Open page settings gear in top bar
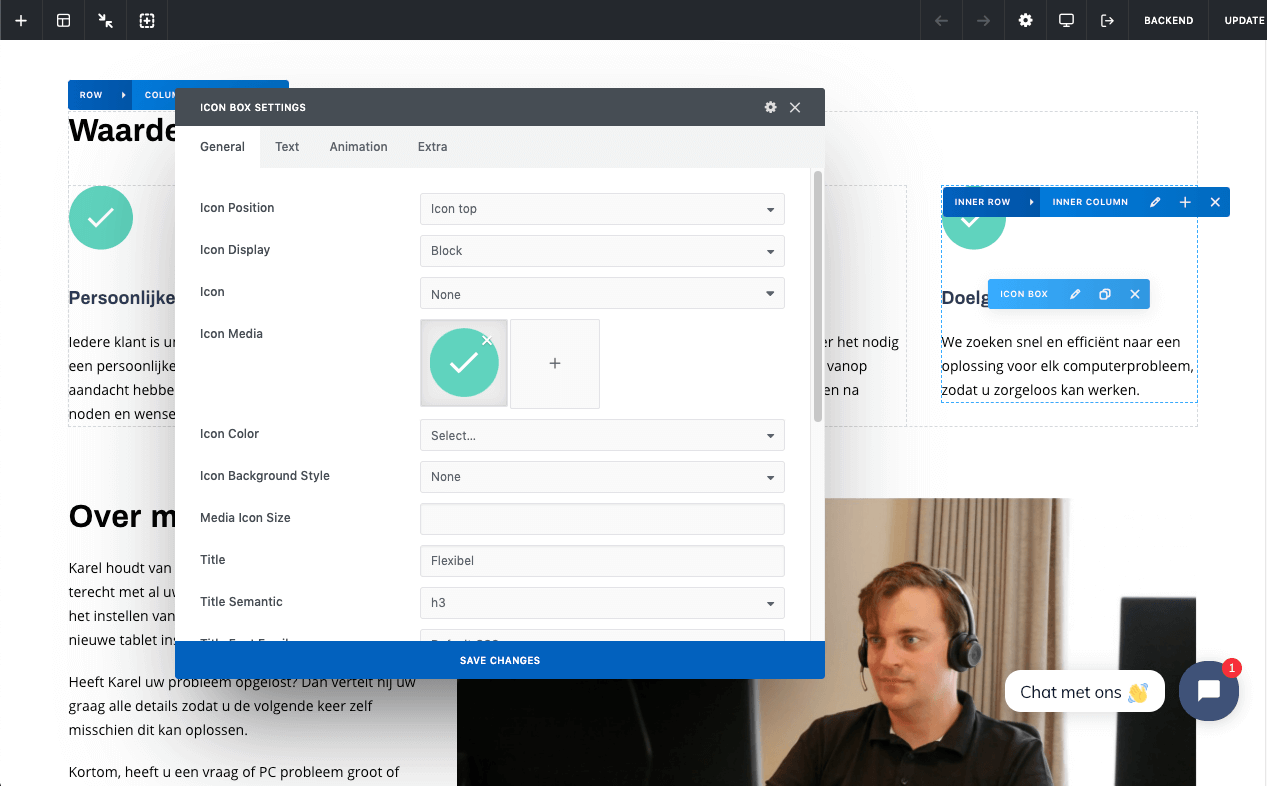 coord(1025,20)
